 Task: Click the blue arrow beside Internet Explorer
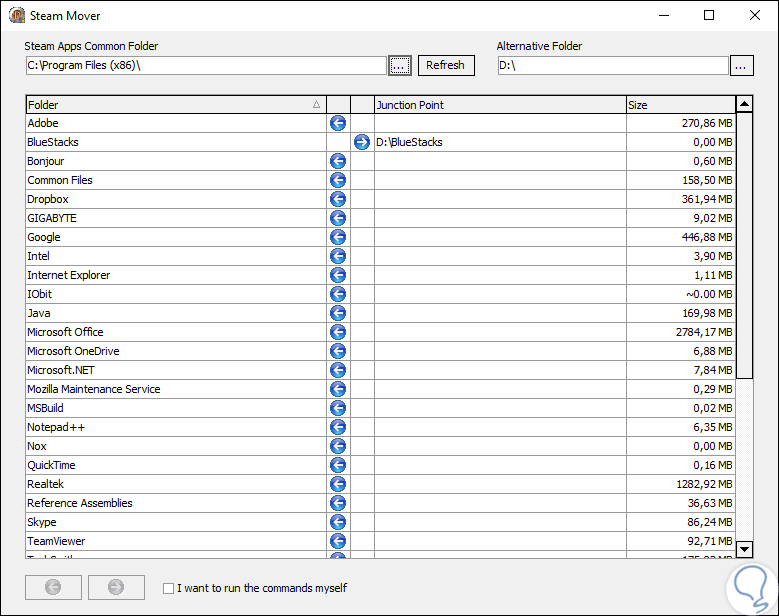pyautogui.click(x=338, y=275)
